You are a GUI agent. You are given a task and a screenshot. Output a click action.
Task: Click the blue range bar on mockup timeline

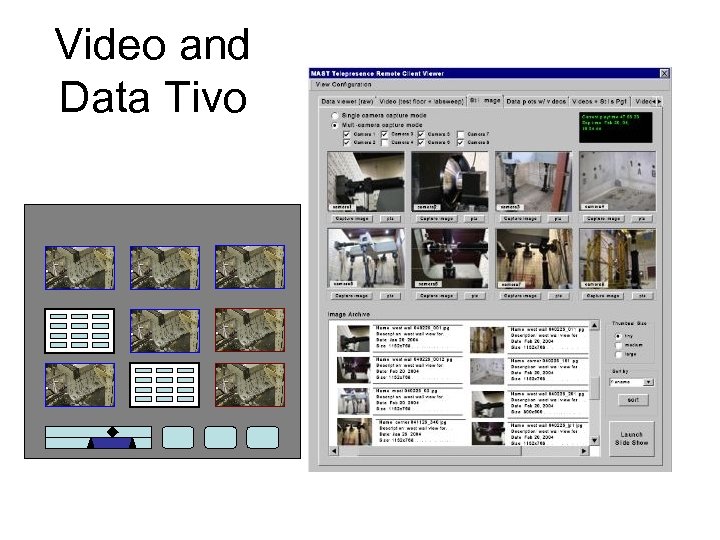(112, 444)
